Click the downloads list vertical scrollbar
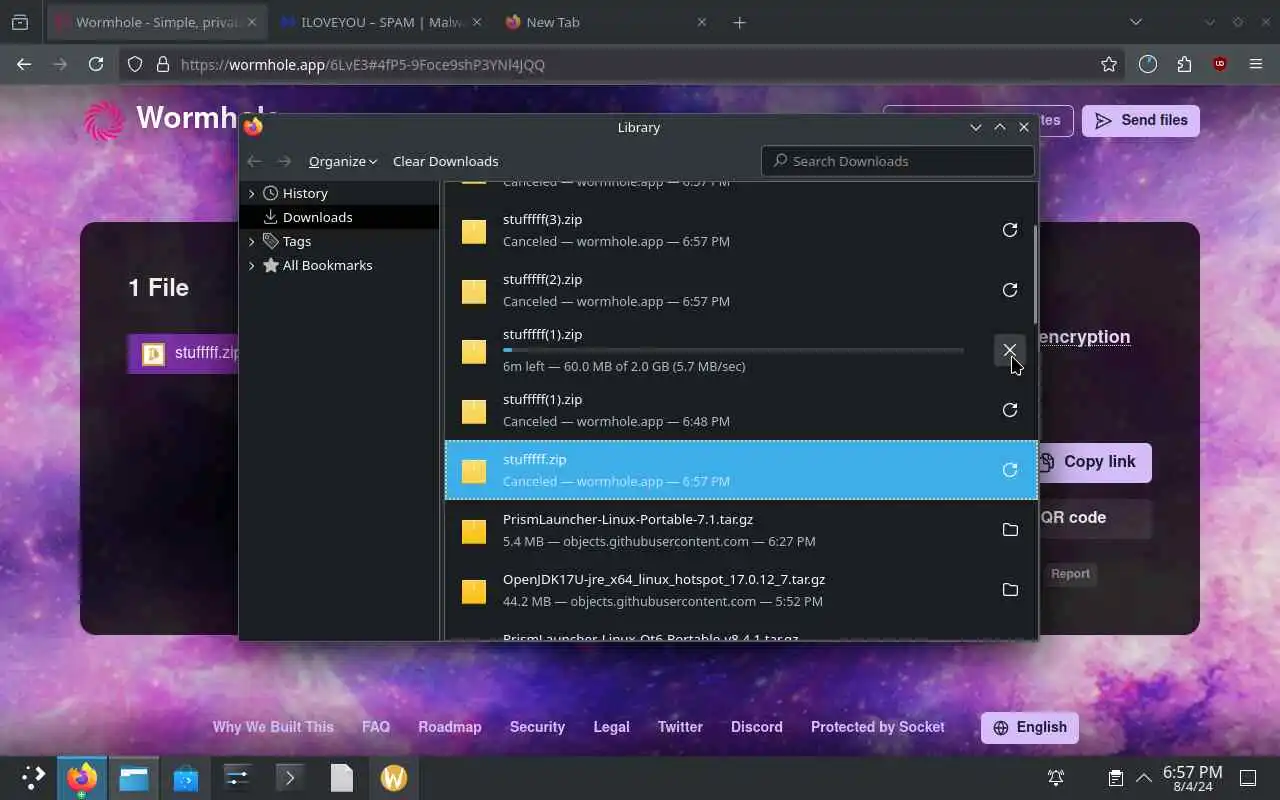Viewport: 1280px width, 800px height. point(1034,275)
